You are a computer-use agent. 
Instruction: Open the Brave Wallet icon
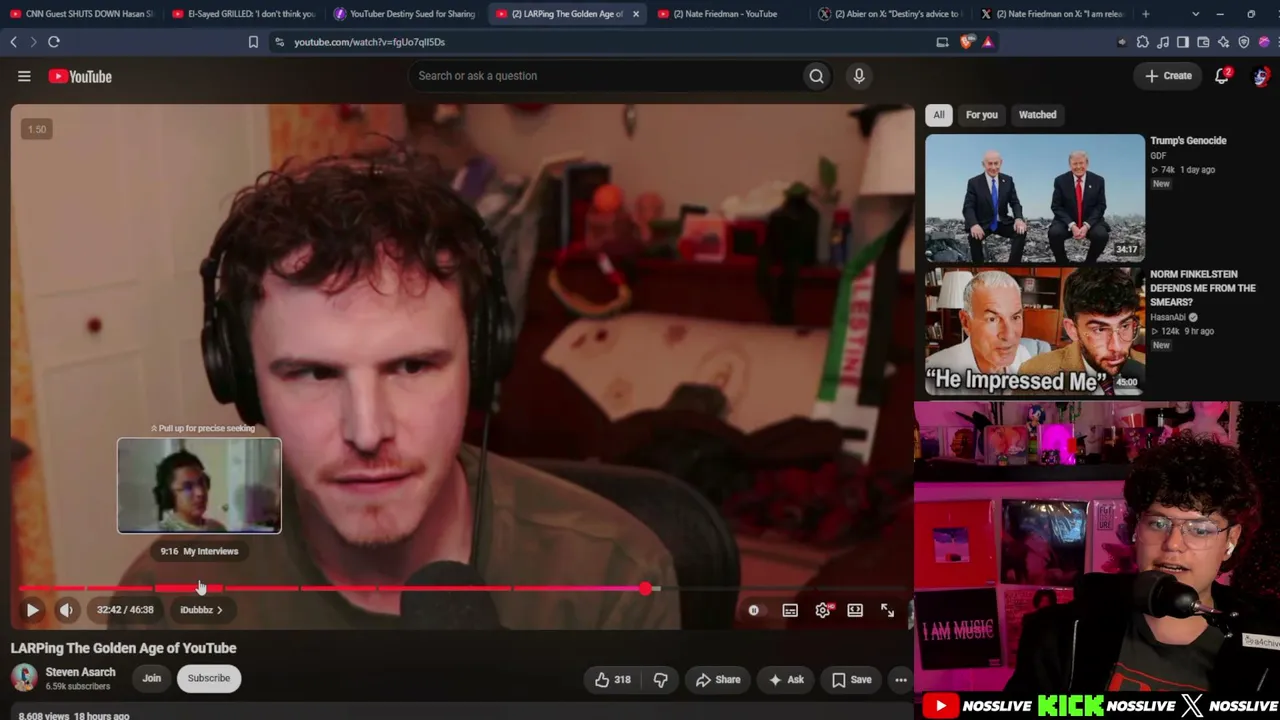(x=1203, y=42)
